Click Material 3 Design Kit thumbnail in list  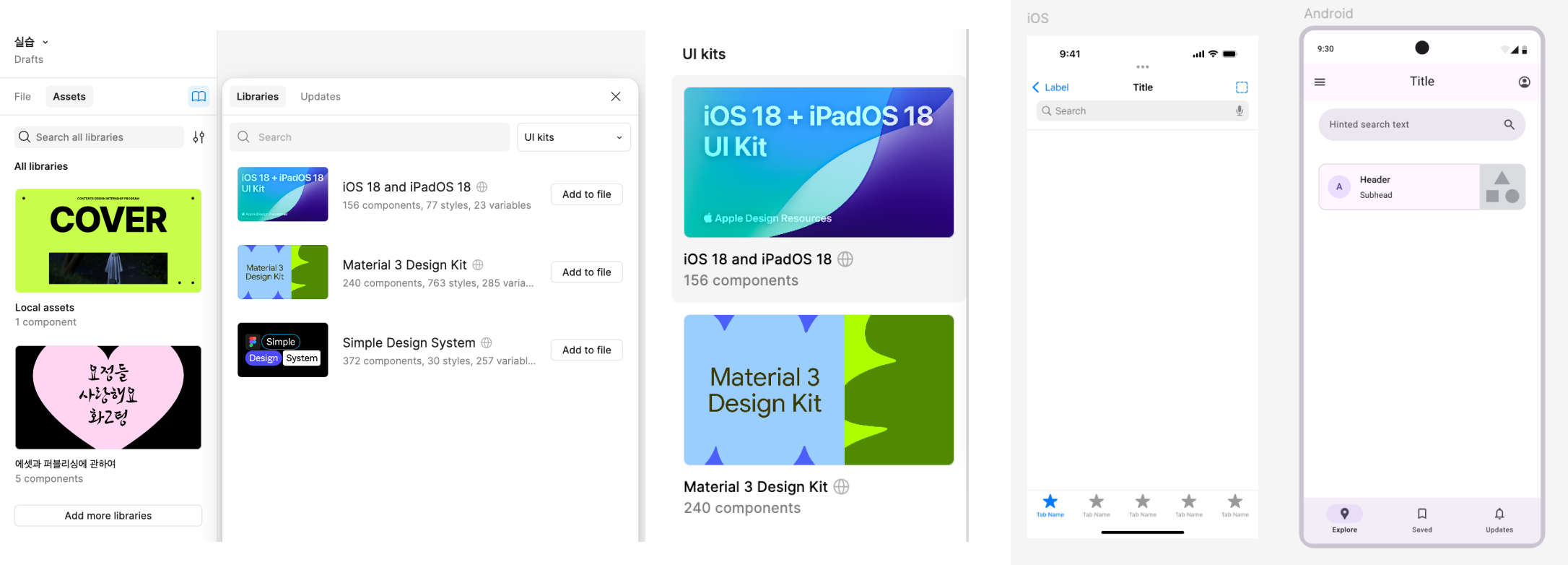point(283,272)
